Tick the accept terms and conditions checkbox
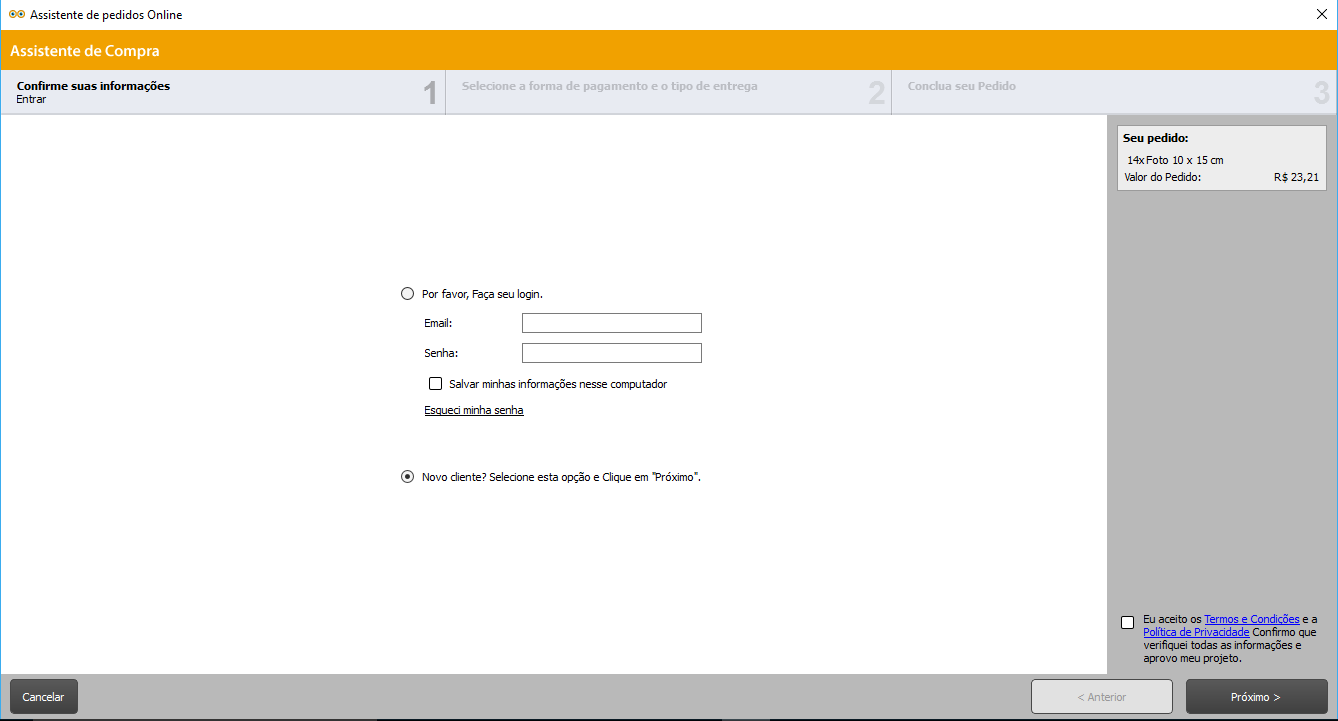Screen dimensions: 1338x721 click(x=1128, y=622)
